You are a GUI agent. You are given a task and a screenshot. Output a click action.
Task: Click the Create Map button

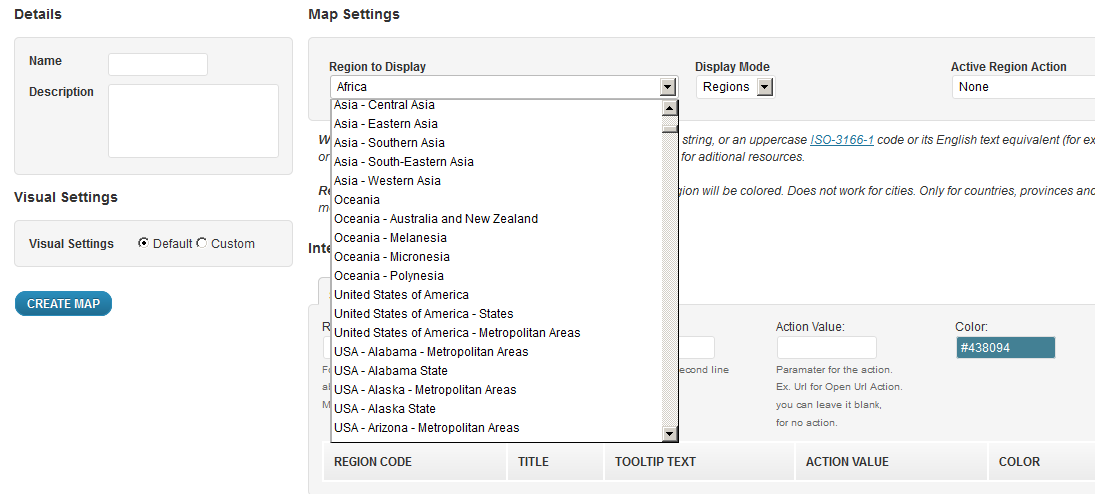(x=63, y=304)
